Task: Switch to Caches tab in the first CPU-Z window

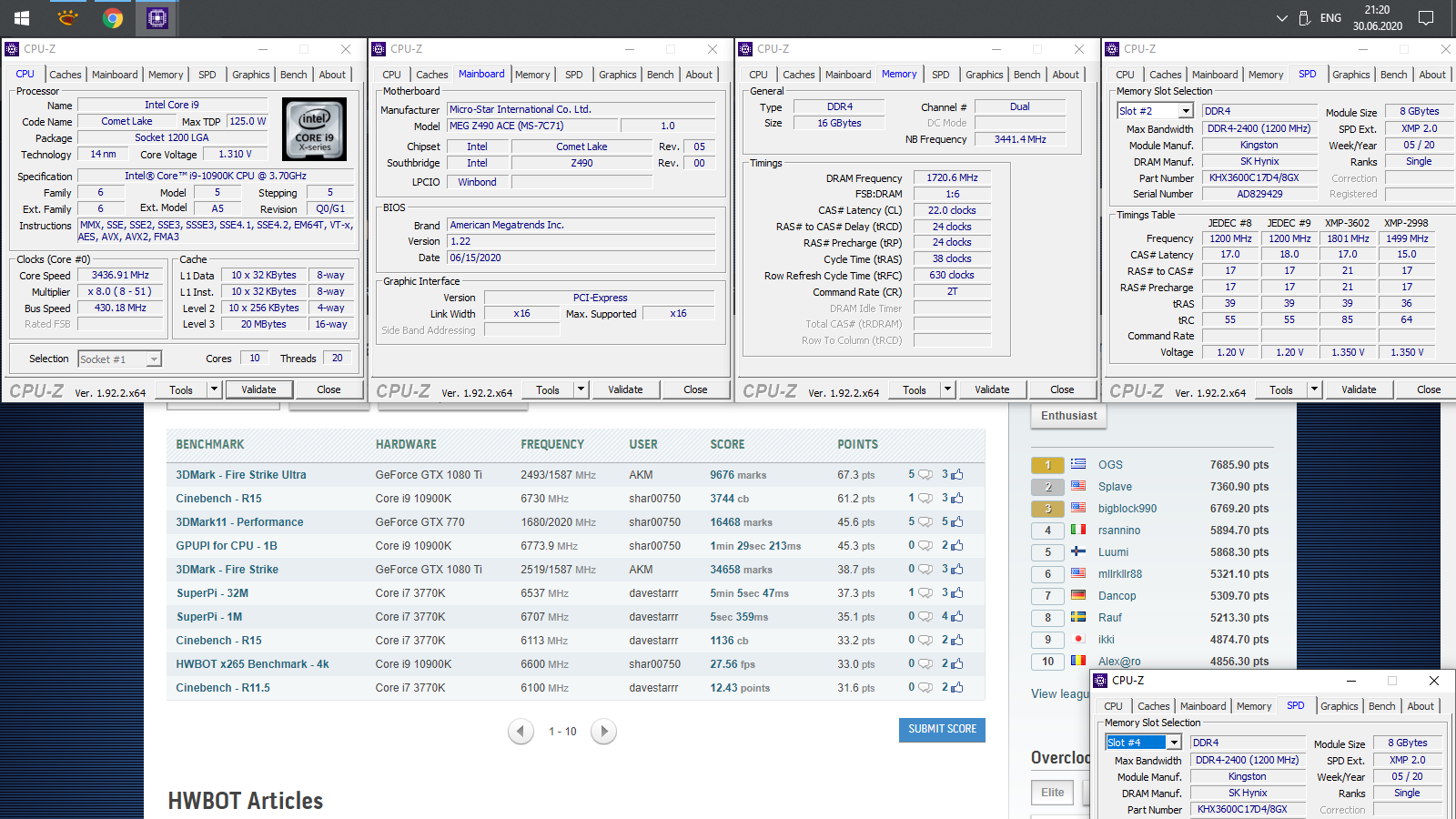Action: (x=66, y=75)
